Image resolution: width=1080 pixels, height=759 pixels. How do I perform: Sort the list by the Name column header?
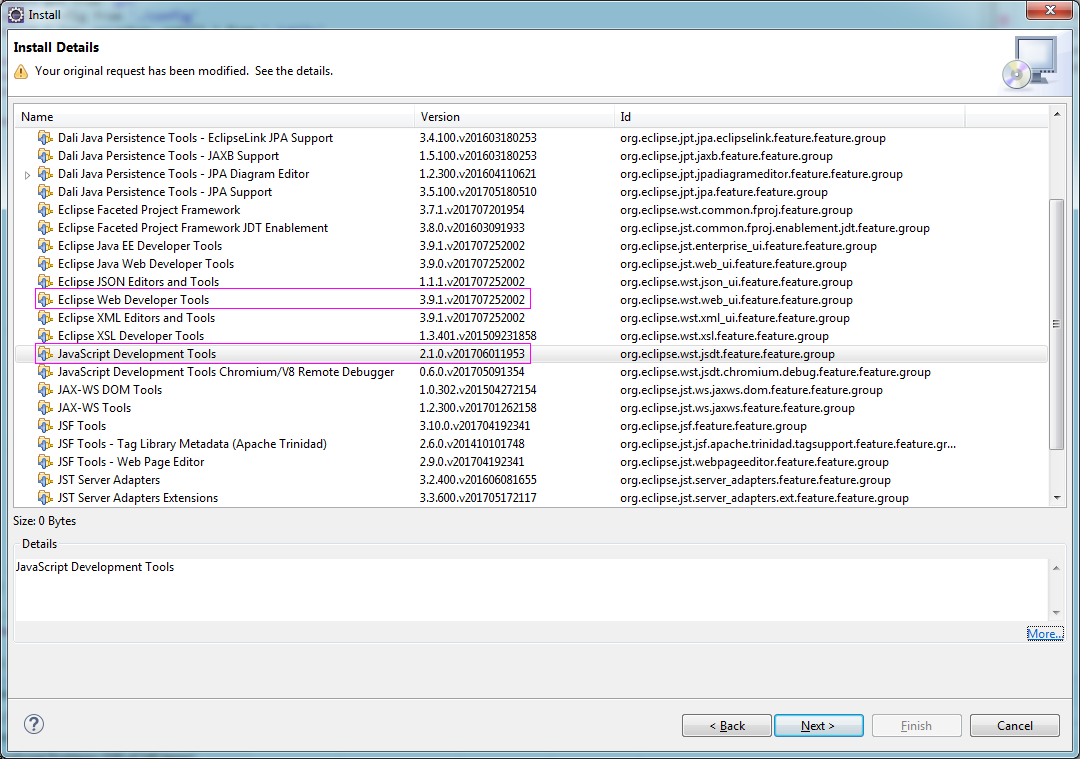click(x=214, y=117)
